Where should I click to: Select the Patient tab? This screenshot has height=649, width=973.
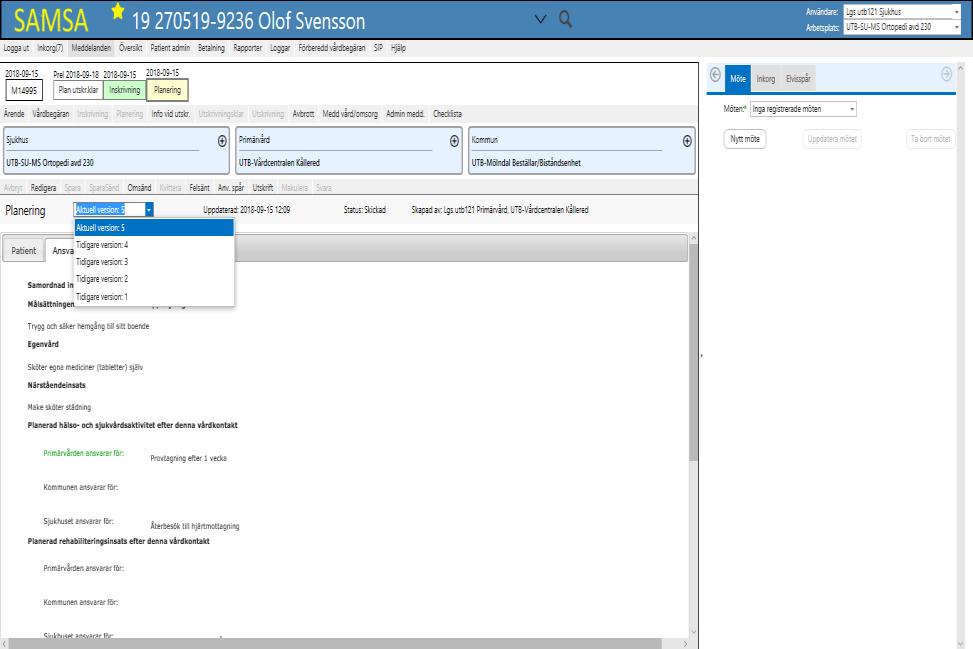tap(24, 251)
